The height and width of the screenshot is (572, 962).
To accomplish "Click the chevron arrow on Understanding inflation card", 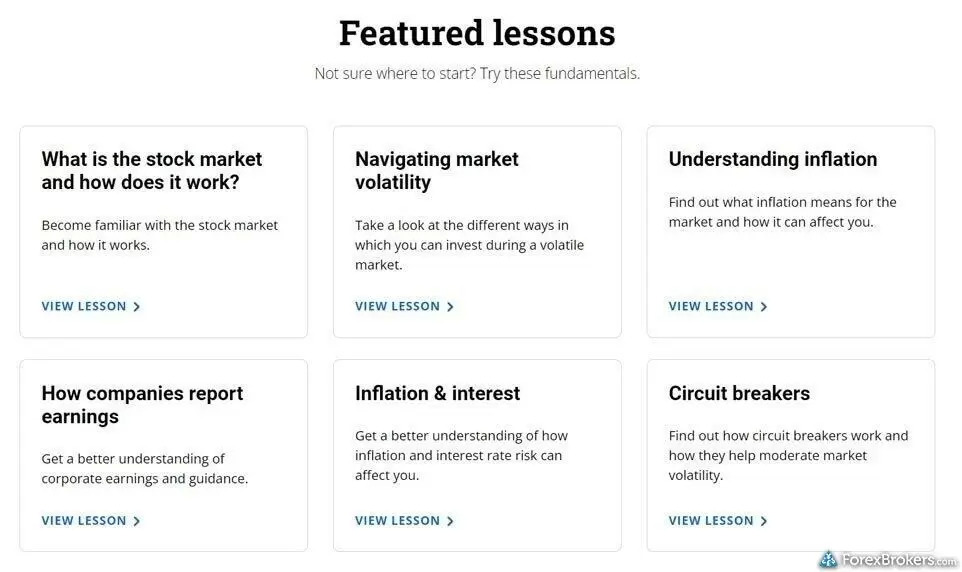I will pyautogui.click(x=763, y=306).
